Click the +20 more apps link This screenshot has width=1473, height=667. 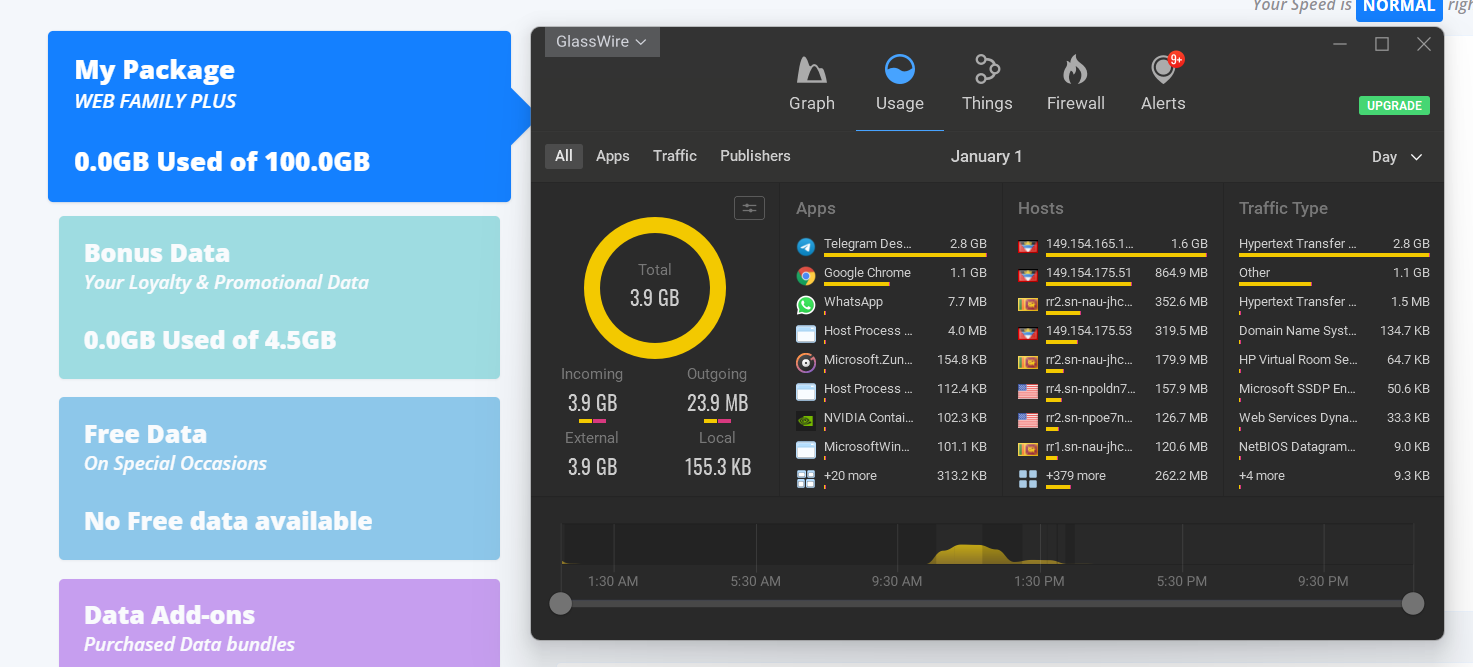tap(850, 476)
